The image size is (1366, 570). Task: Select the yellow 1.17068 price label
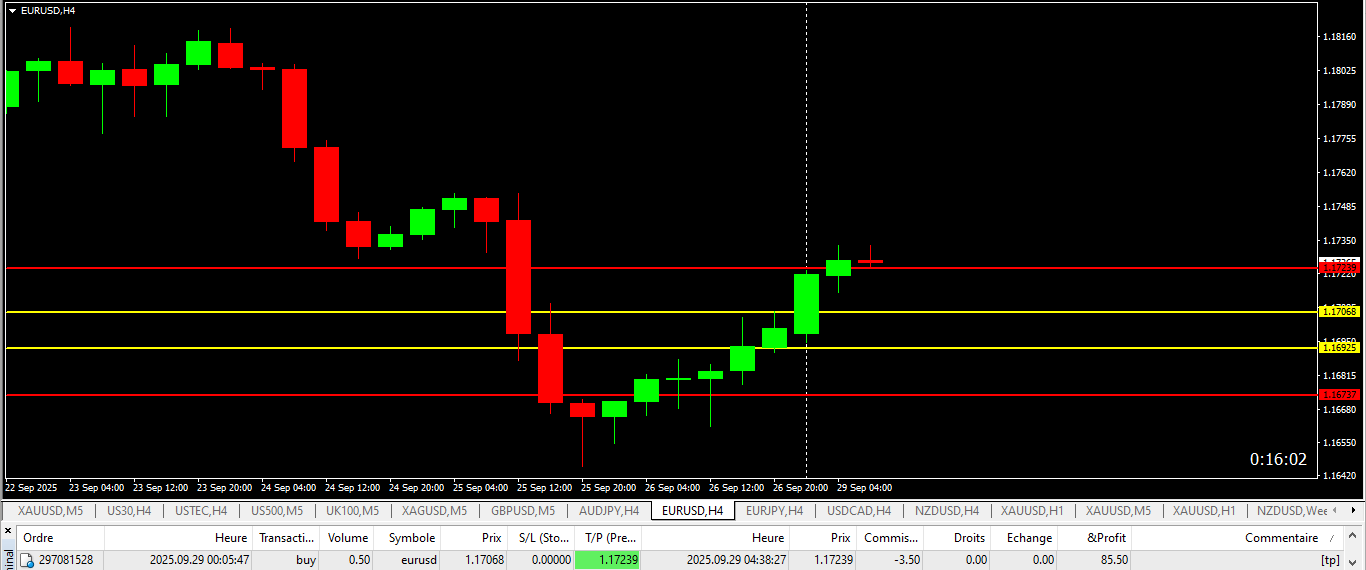(1339, 311)
